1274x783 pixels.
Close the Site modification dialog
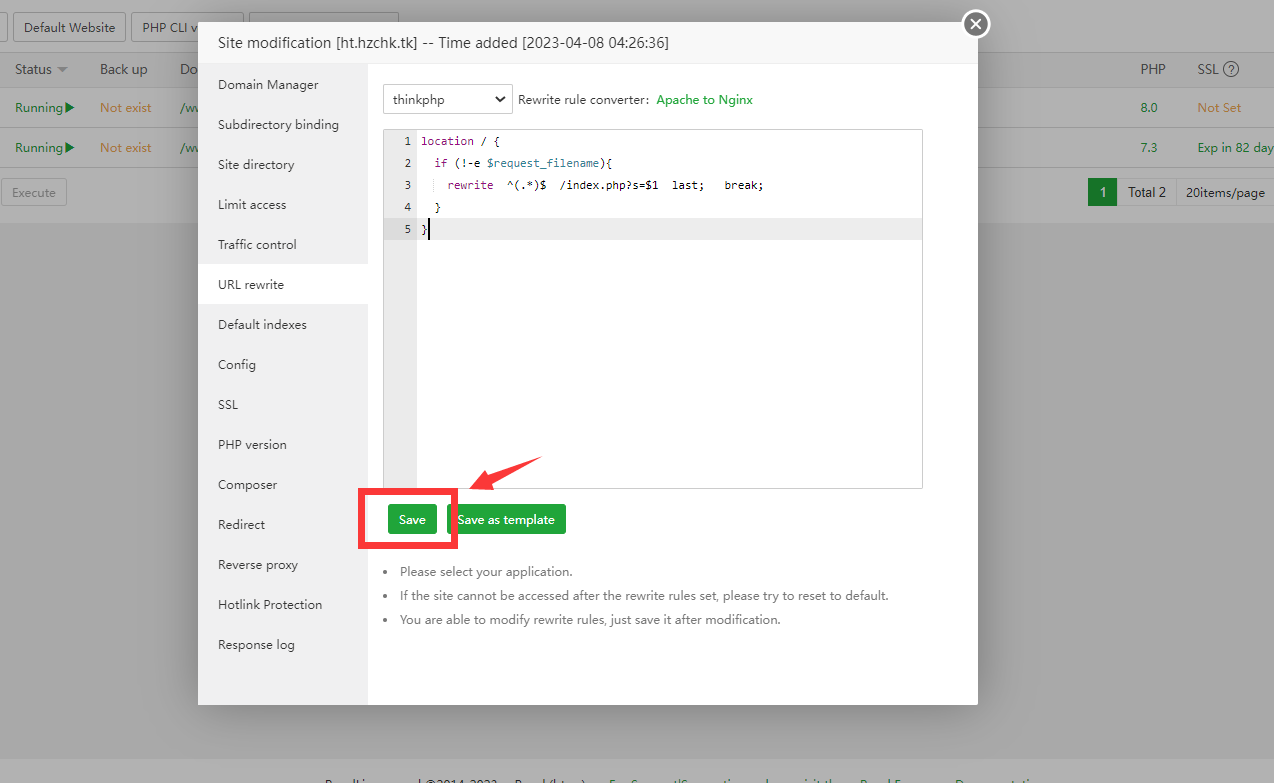[x=976, y=24]
